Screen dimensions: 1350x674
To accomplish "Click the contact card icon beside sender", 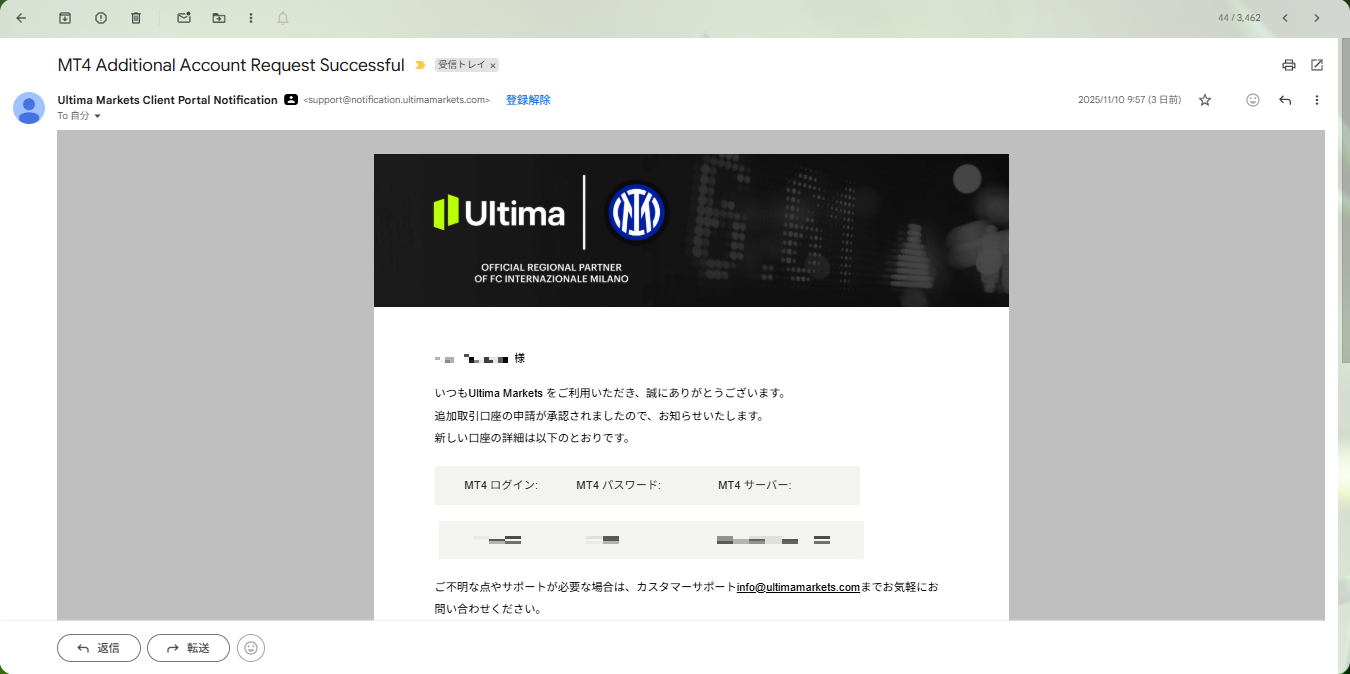I will pyautogui.click(x=291, y=100).
